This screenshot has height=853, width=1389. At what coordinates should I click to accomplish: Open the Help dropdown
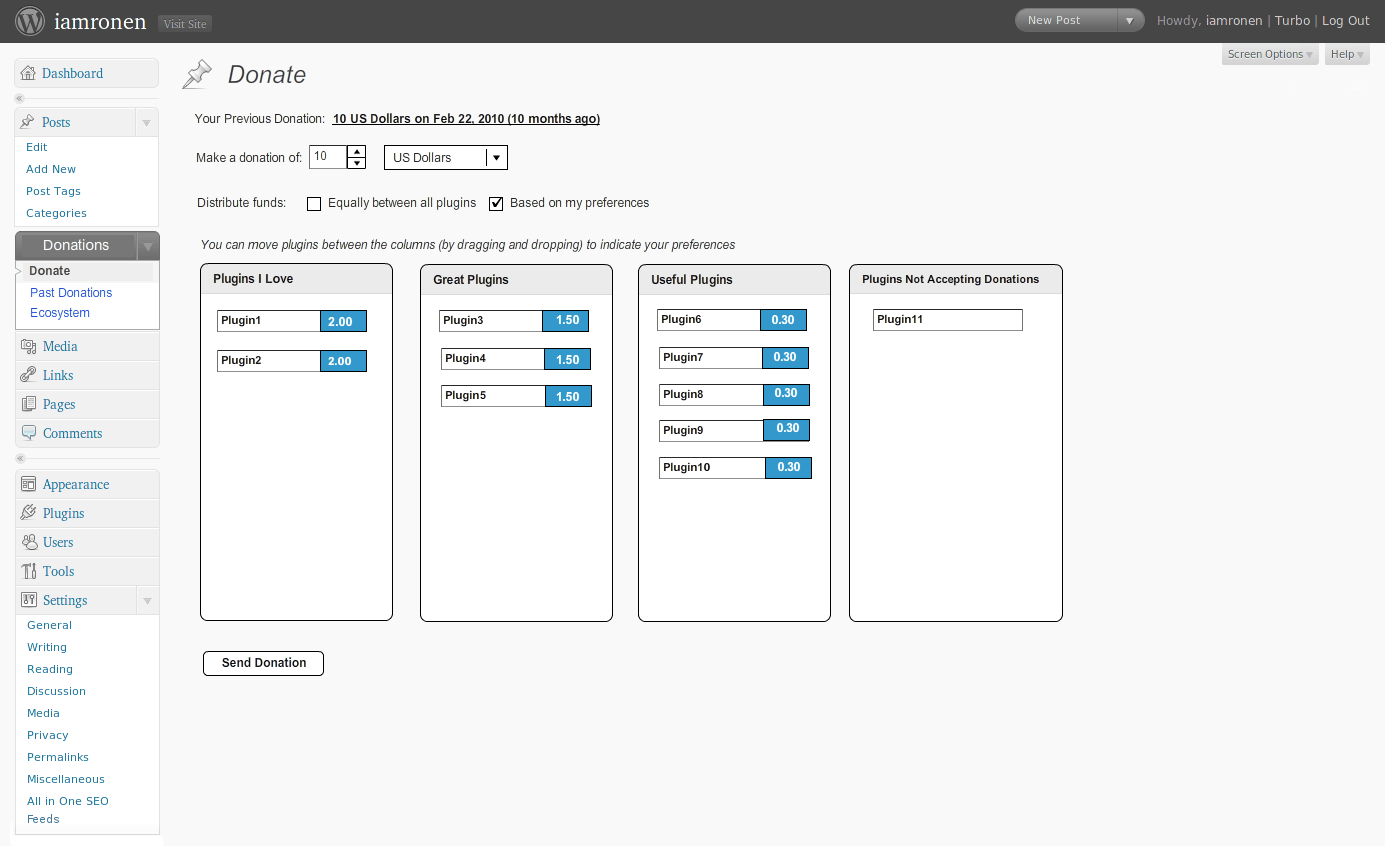1347,54
